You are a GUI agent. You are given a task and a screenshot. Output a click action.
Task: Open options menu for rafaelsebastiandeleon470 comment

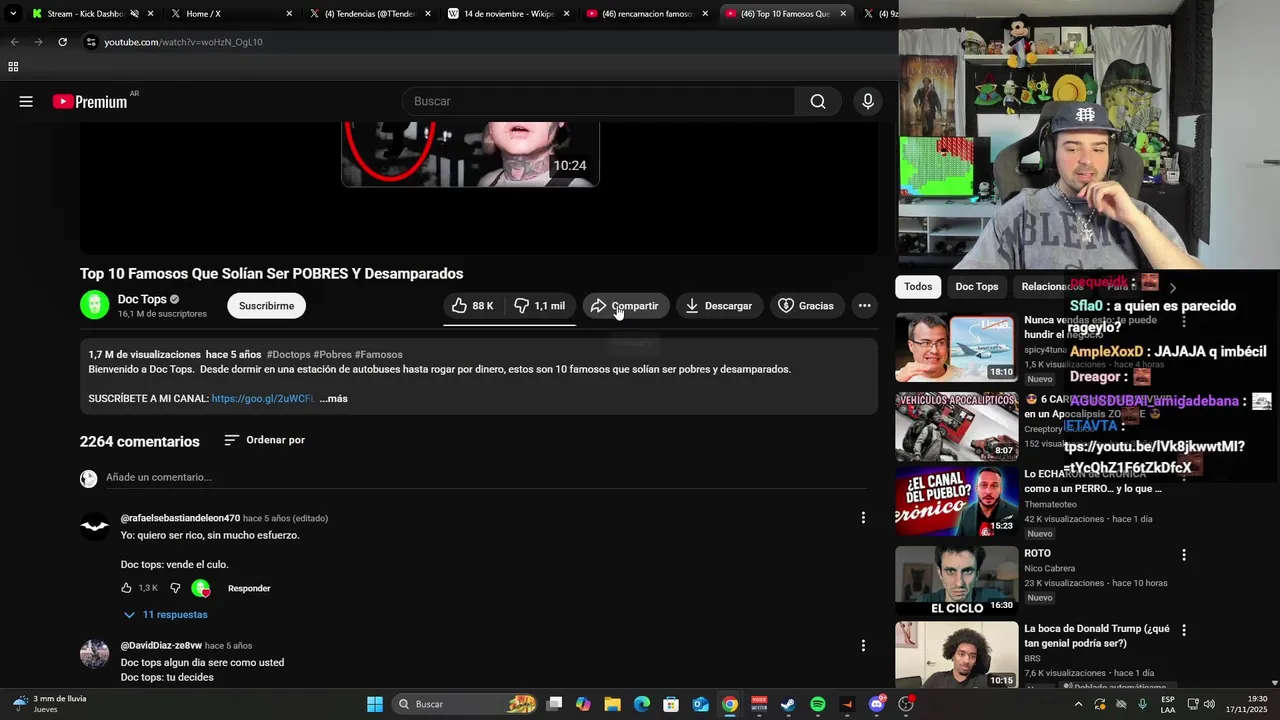(x=863, y=518)
